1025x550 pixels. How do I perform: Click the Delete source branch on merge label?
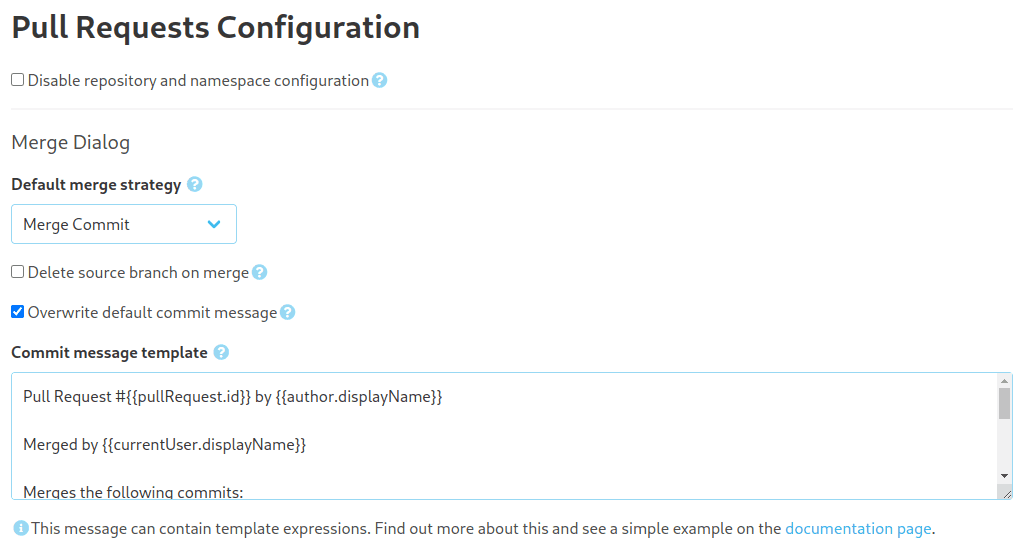coord(138,273)
